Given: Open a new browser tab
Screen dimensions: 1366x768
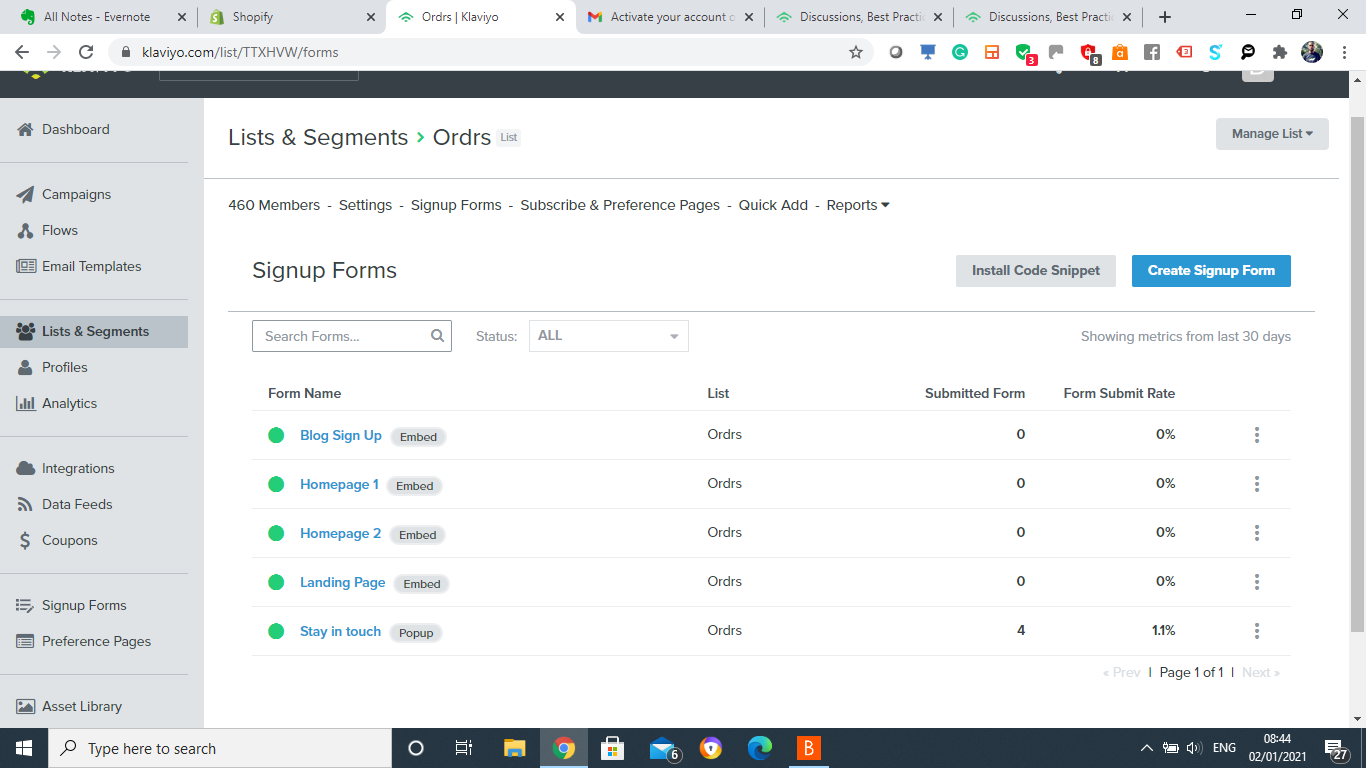Looking at the screenshot, I should [1165, 17].
